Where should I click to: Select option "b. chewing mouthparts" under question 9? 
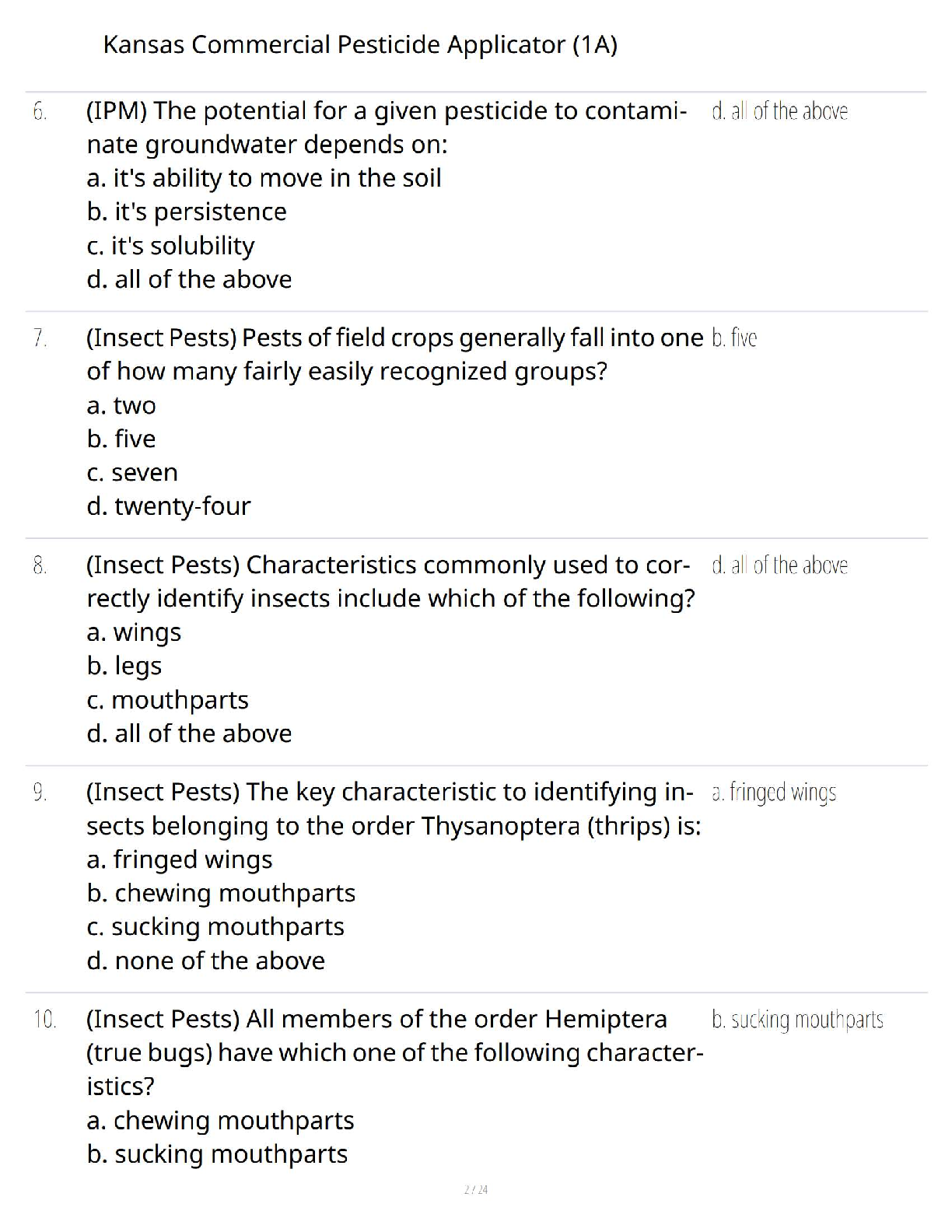221,893
